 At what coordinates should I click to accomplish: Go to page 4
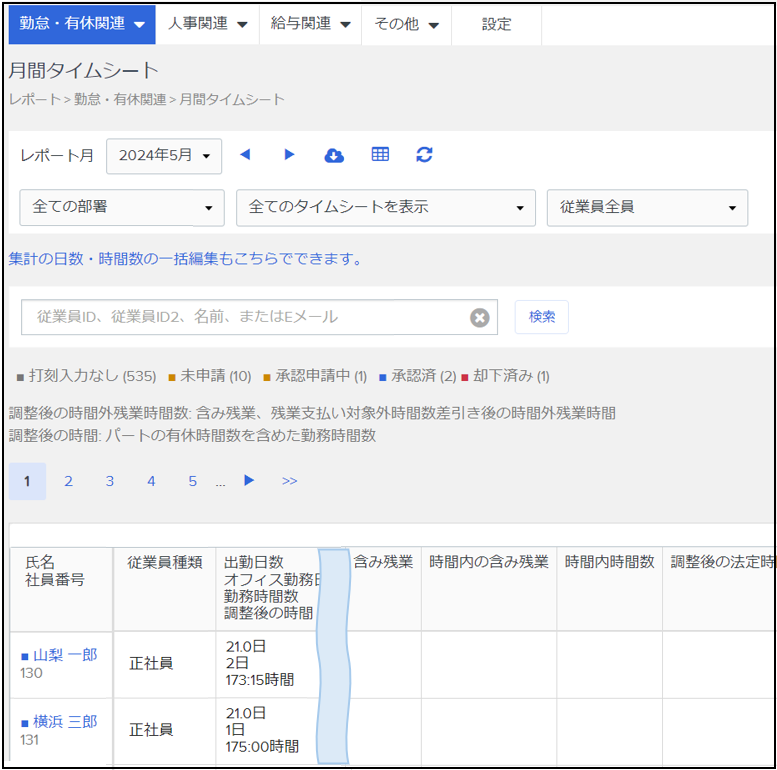pyautogui.click(x=151, y=481)
